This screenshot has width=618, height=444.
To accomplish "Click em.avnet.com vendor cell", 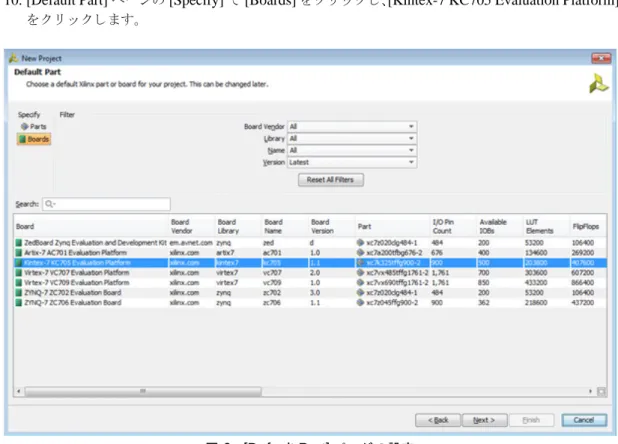I will pyautogui.click(x=191, y=243).
